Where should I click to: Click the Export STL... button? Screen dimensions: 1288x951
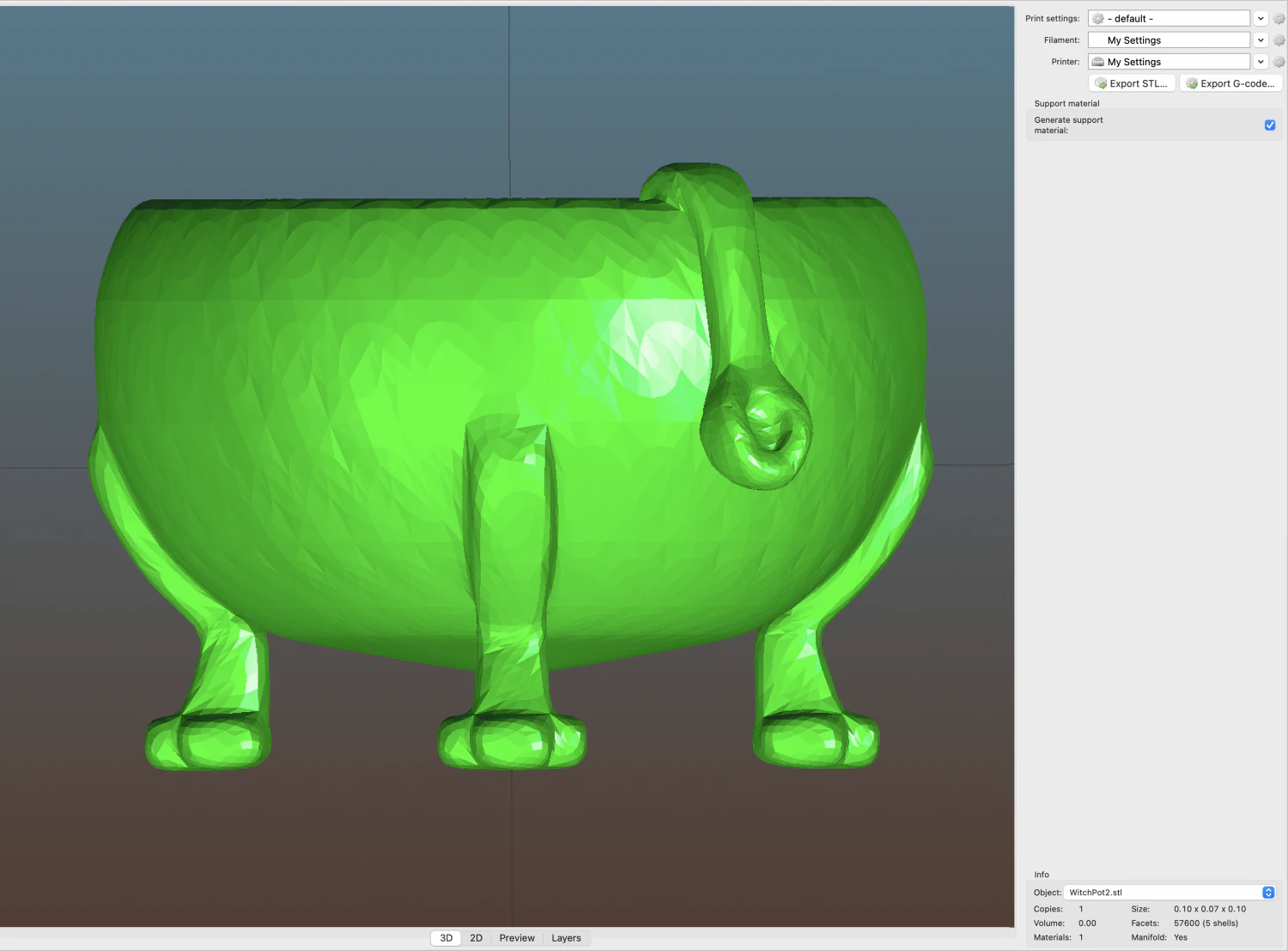pos(1132,83)
